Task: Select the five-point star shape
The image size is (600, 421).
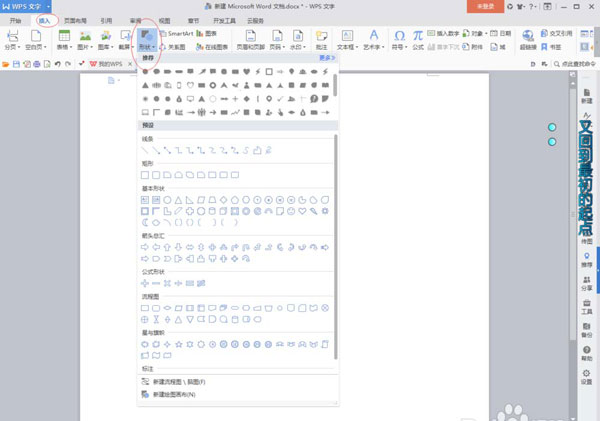Action: pyautogui.click(x=178, y=344)
